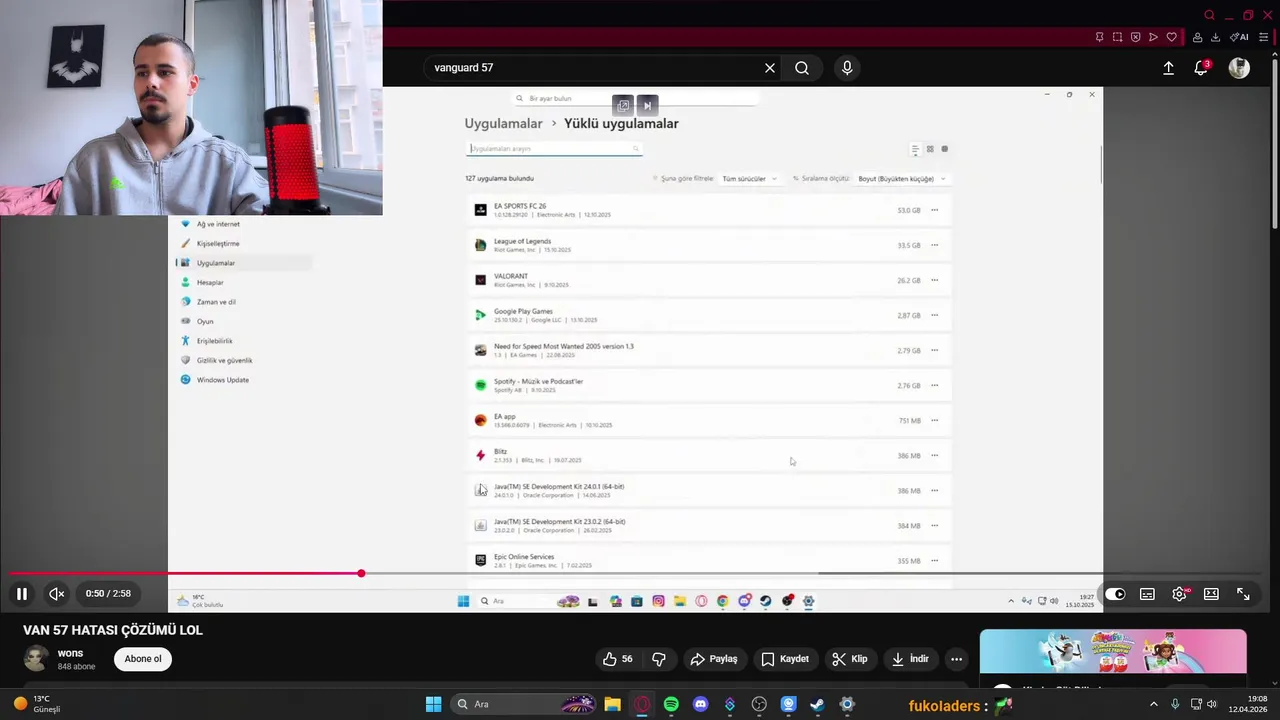This screenshot has height=720, width=1280.
Task: Click the YouTube search field
Action: [x=595, y=68]
